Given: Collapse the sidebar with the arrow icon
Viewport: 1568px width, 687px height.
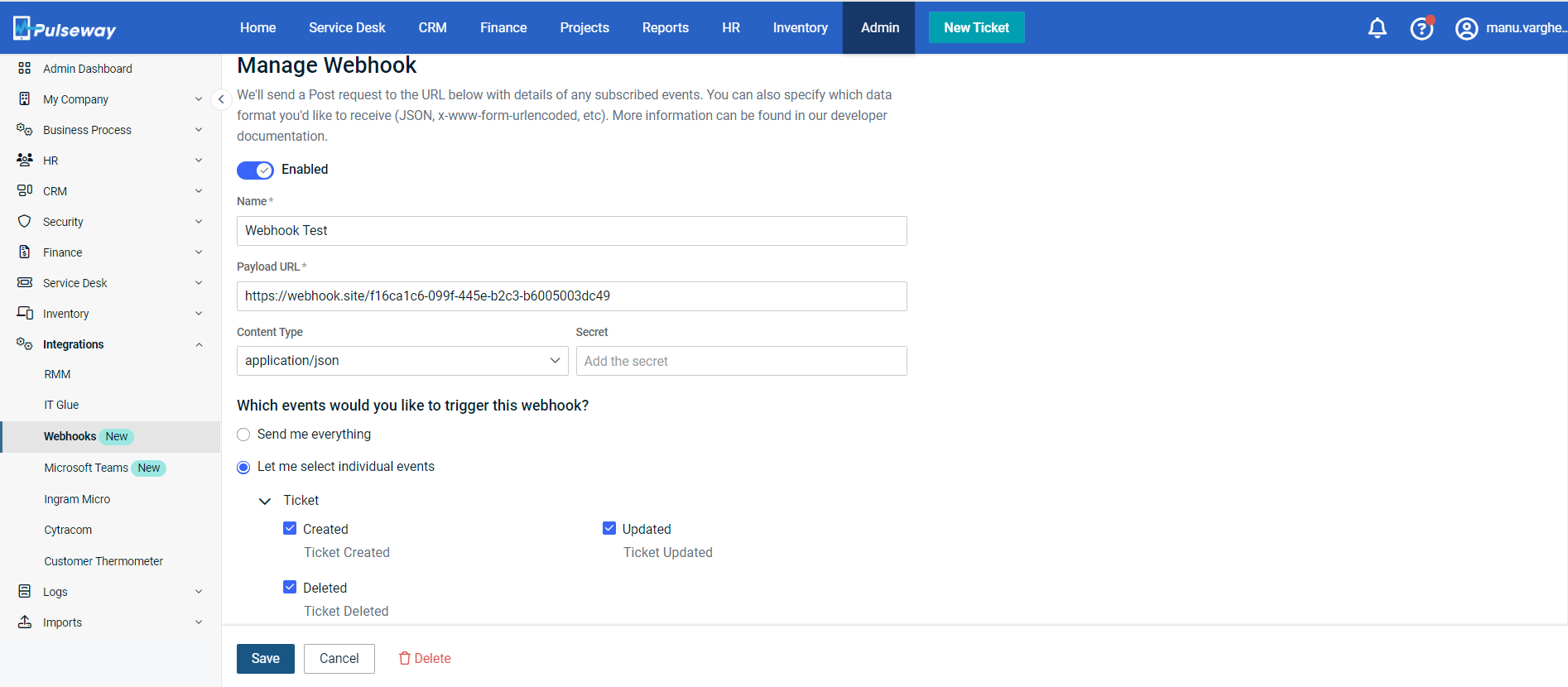Looking at the screenshot, I should click(x=221, y=99).
